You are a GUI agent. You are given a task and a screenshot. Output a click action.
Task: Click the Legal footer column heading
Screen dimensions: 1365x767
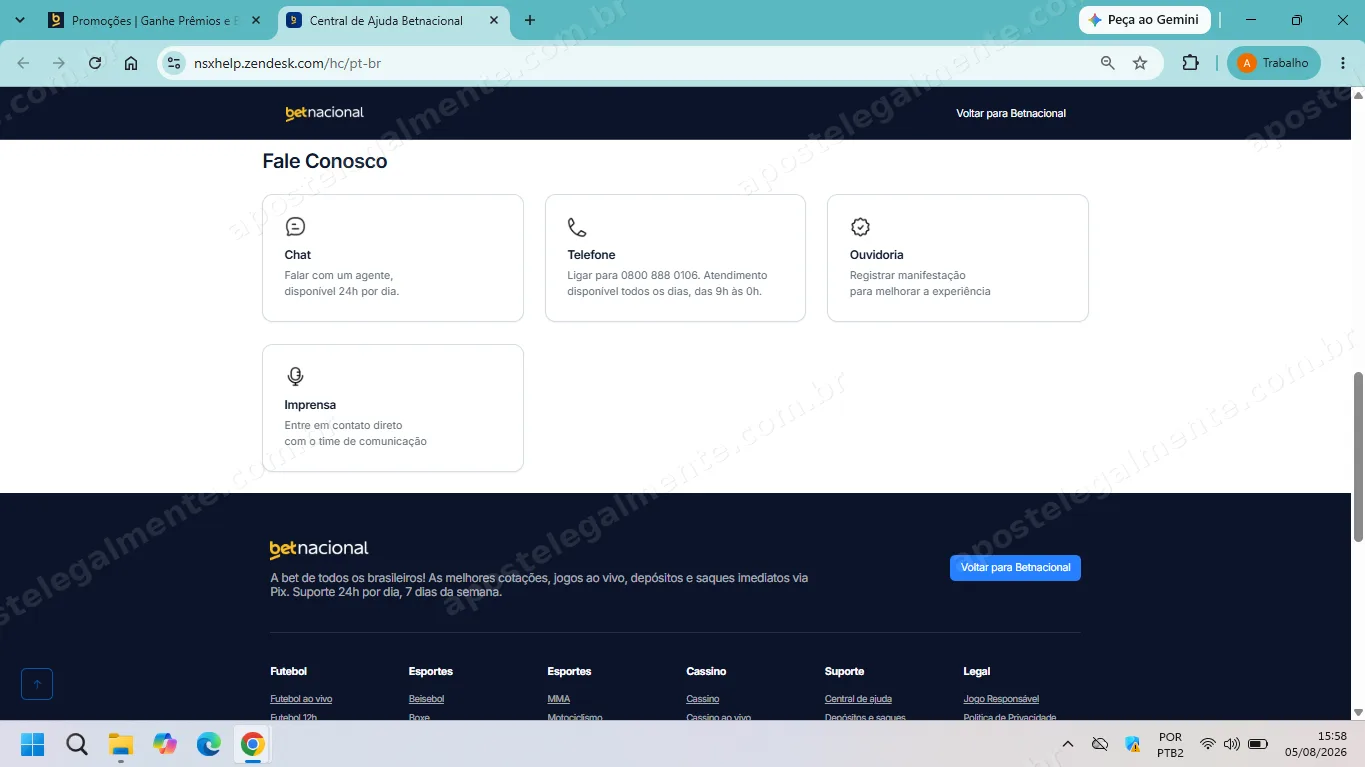[x=977, y=671]
